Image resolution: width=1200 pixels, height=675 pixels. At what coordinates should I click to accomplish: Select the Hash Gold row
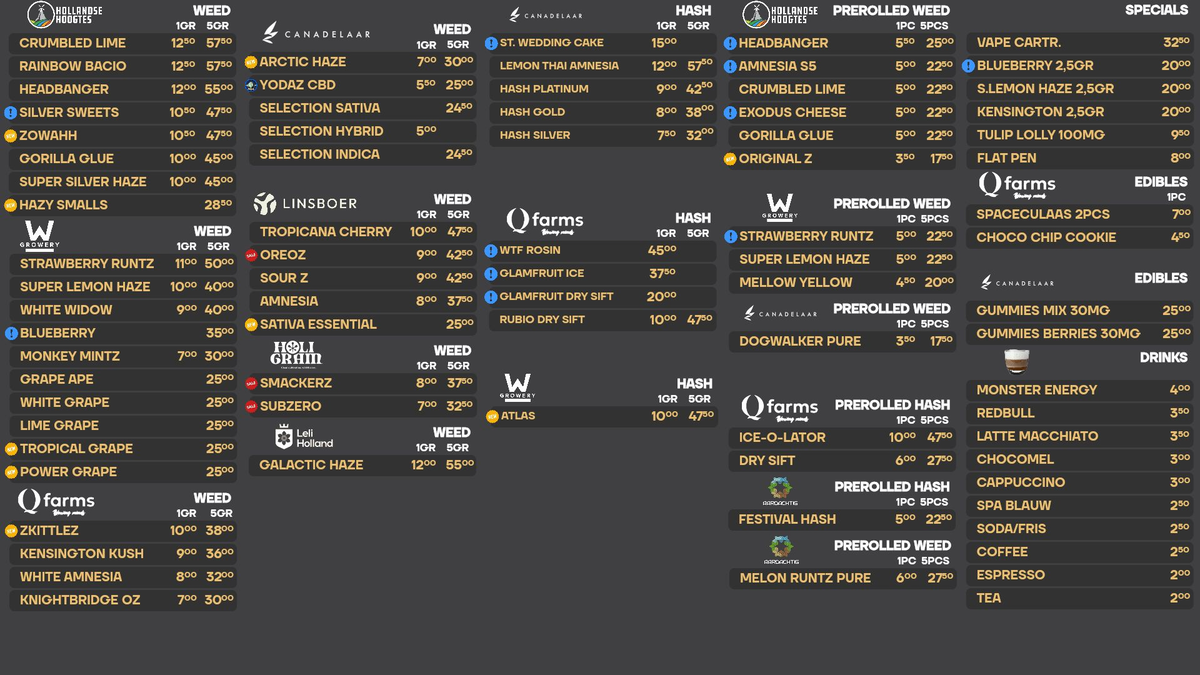[x=603, y=112]
